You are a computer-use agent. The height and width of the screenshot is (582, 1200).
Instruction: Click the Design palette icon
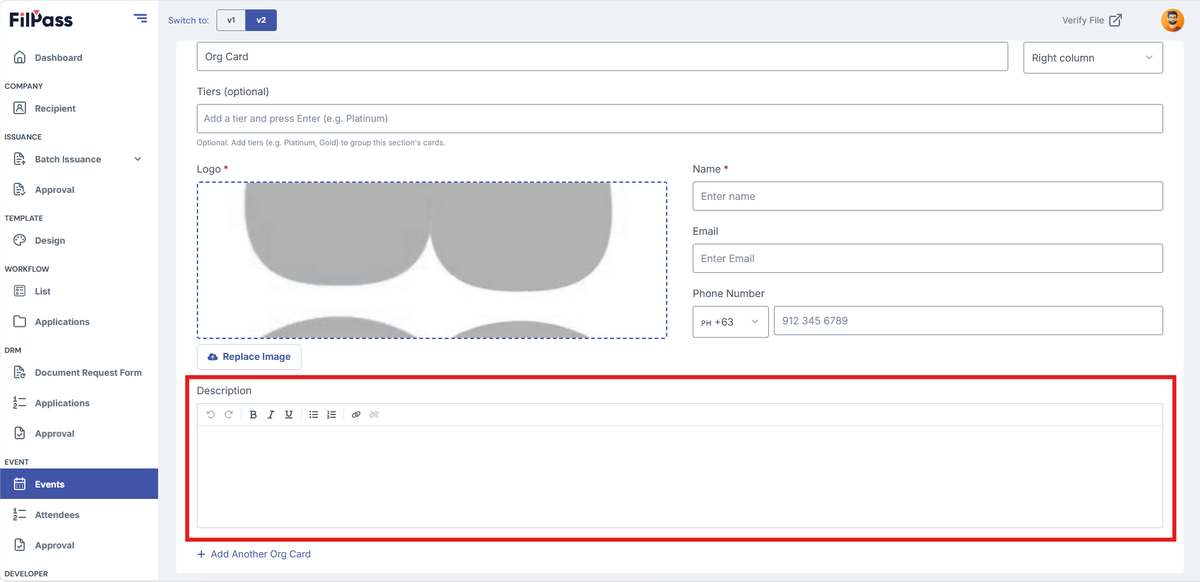tap(20, 240)
